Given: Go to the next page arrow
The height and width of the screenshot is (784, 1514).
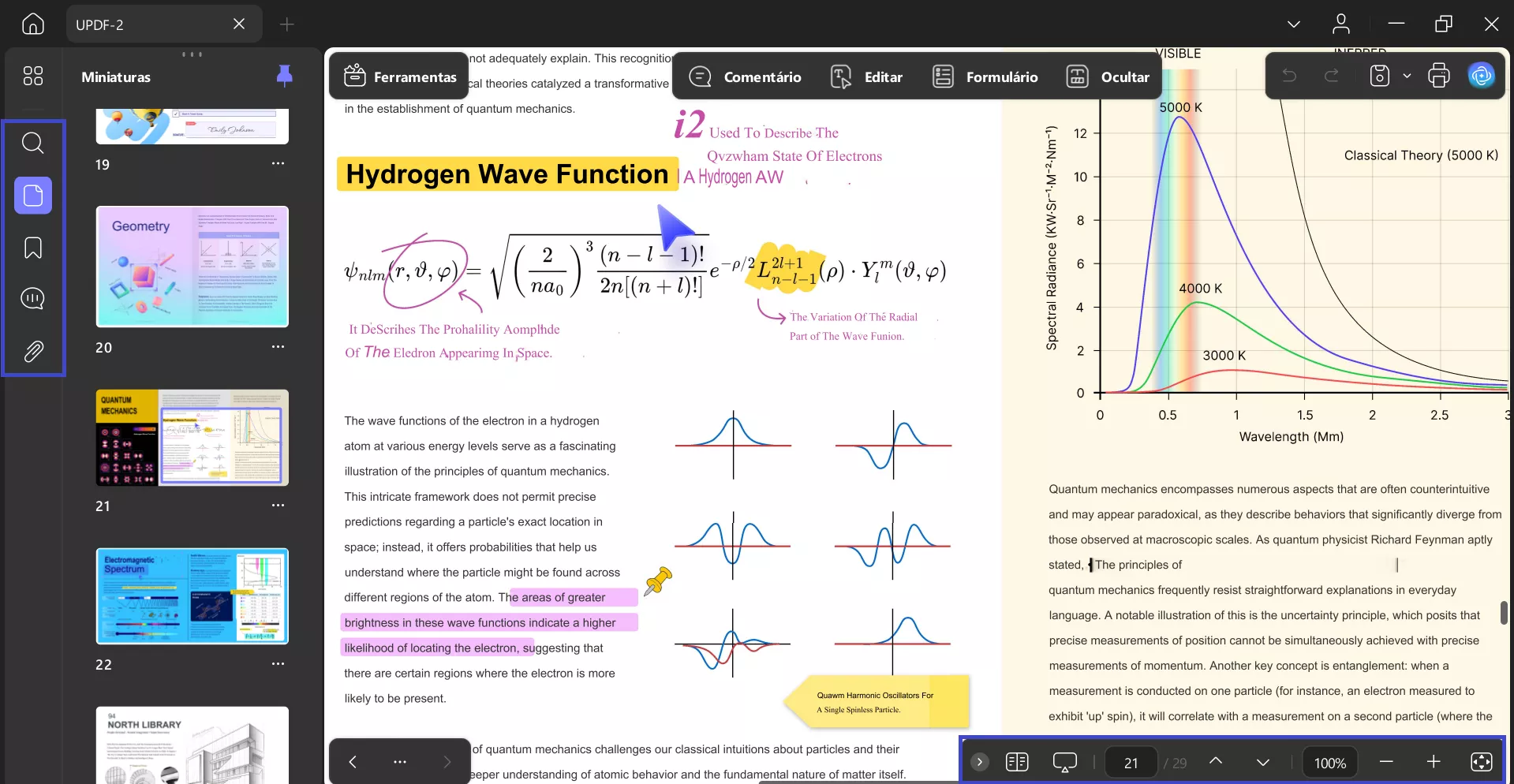Looking at the screenshot, I should [1262, 762].
